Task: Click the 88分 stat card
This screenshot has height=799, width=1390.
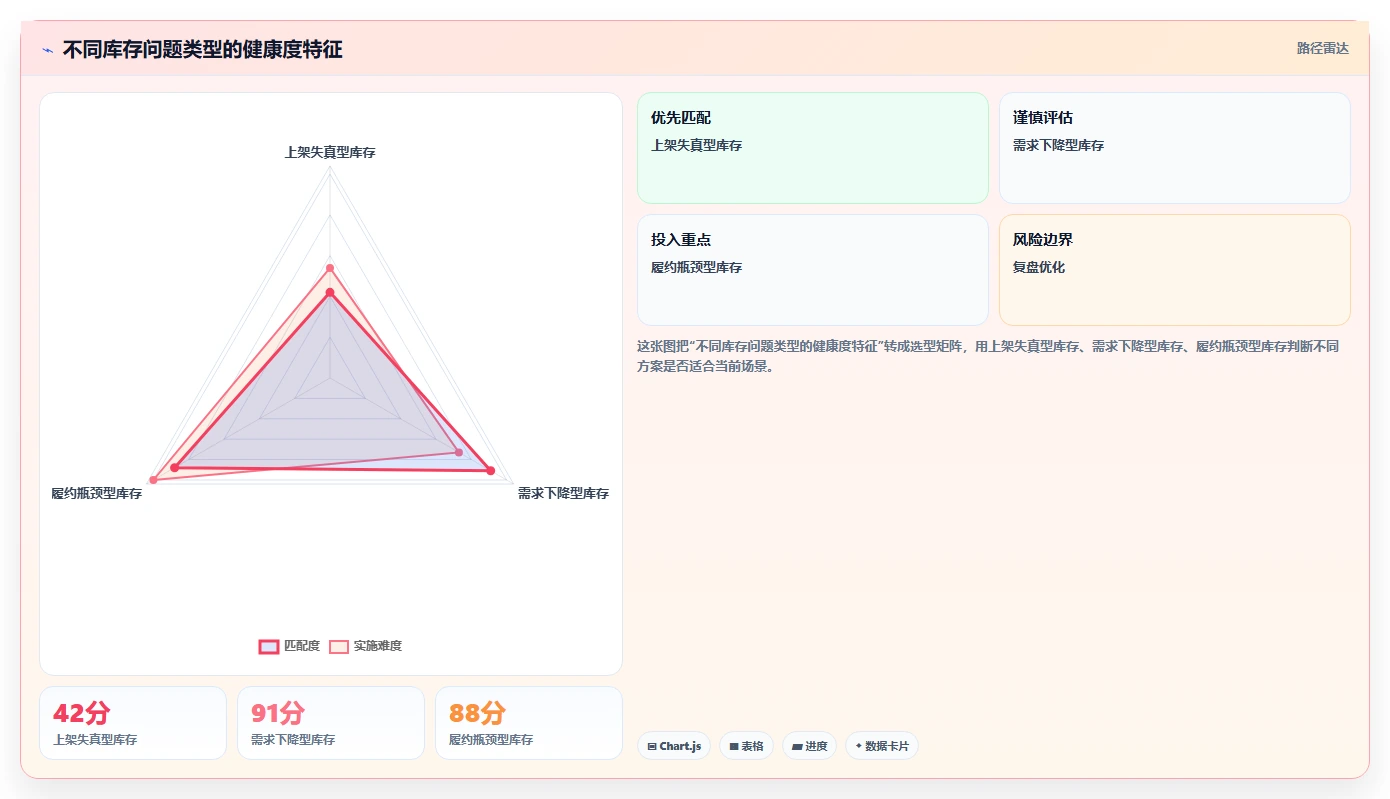Action: (529, 723)
